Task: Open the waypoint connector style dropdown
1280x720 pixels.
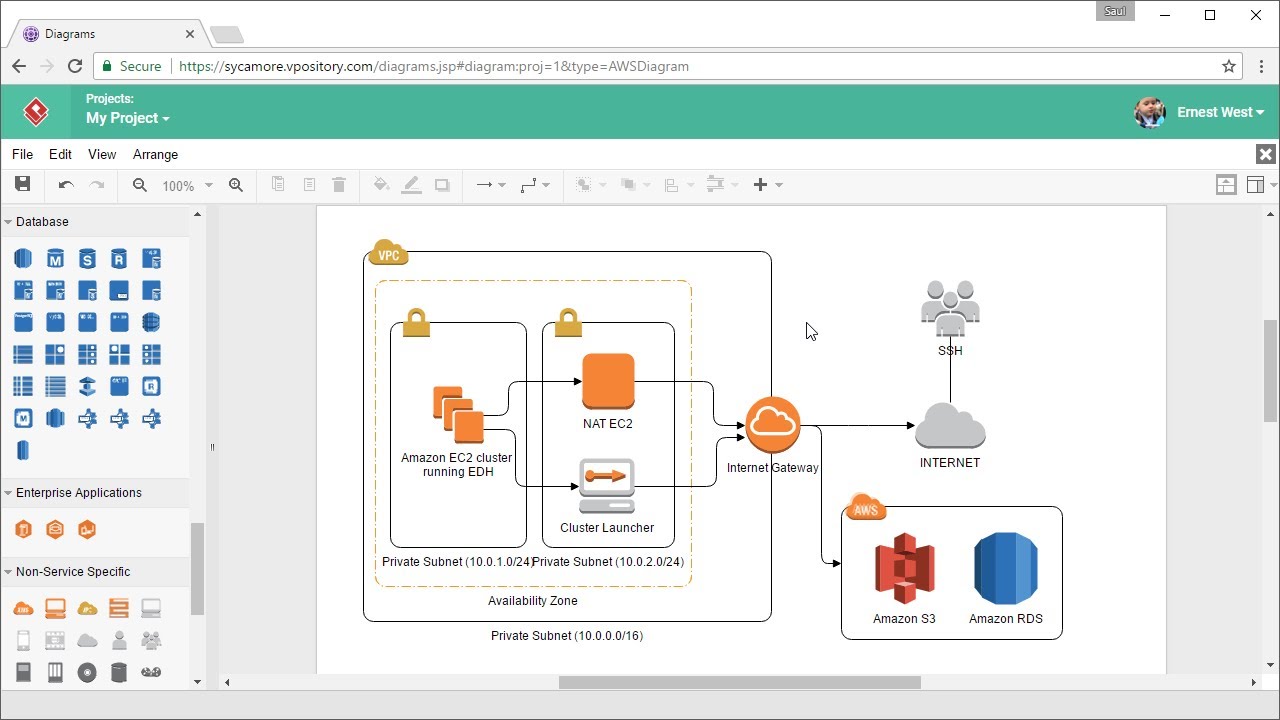Action: tap(535, 185)
